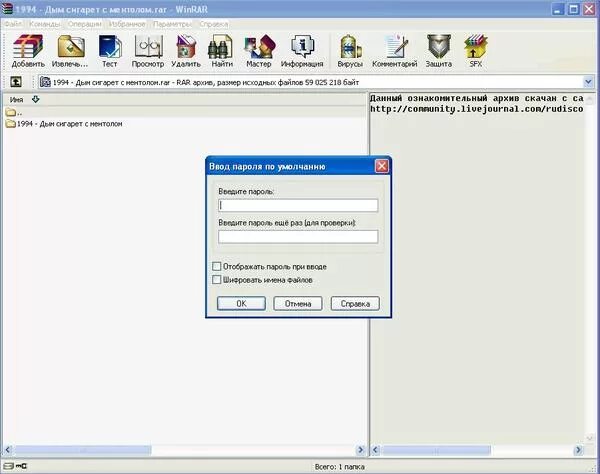Click the WinRAR title bar app icon
The height and width of the screenshot is (474, 600).
[x=7, y=9]
